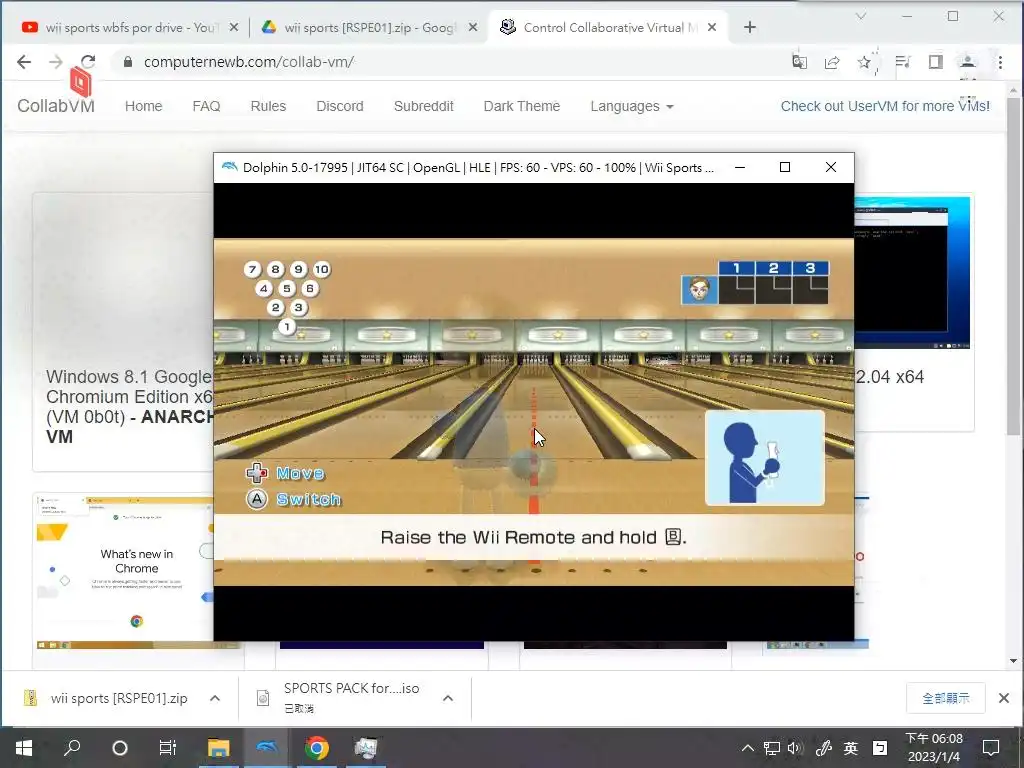The height and width of the screenshot is (768, 1024).
Task: Open the Rules nav link
Action: pos(268,106)
